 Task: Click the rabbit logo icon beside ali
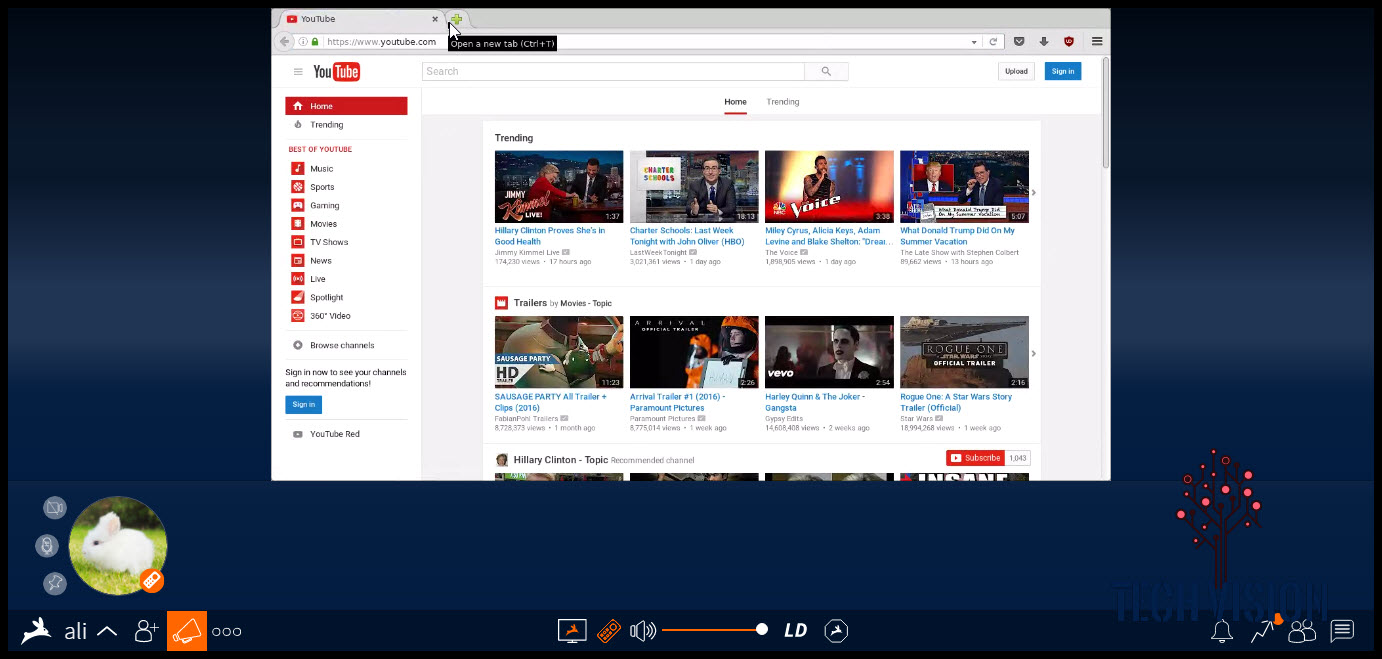(x=37, y=631)
